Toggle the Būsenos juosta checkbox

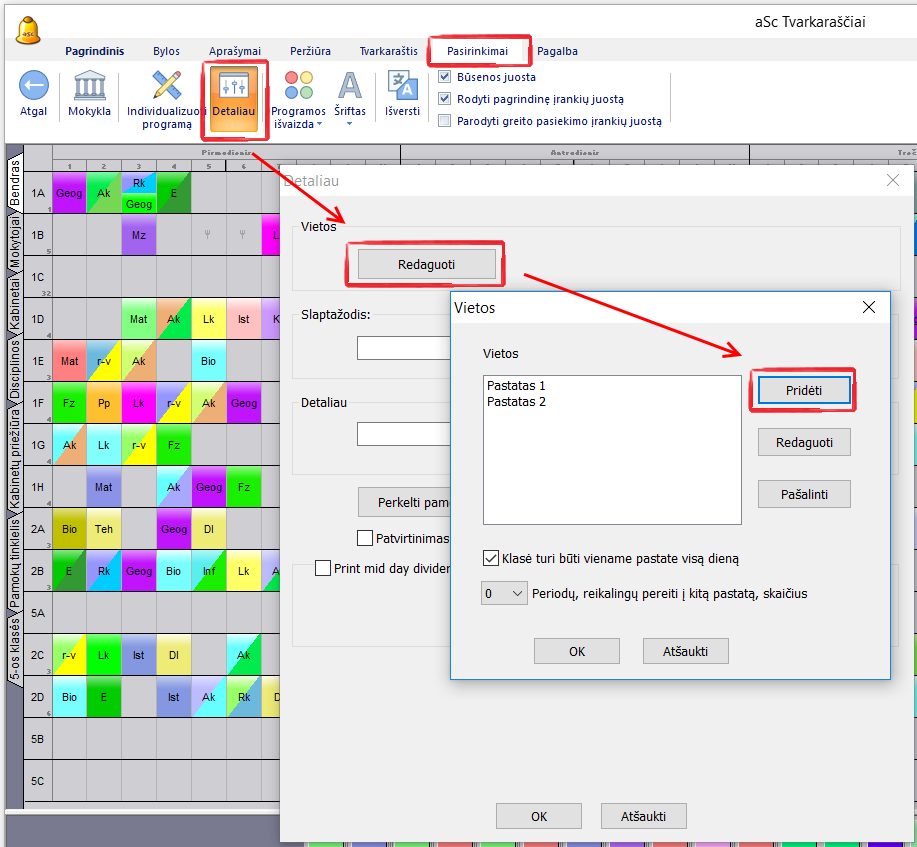[445, 77]
